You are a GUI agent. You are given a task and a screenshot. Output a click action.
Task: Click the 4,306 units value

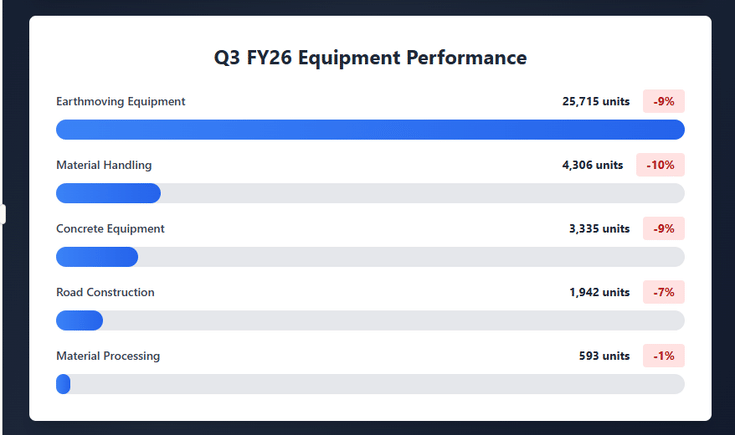click(592, 165)
